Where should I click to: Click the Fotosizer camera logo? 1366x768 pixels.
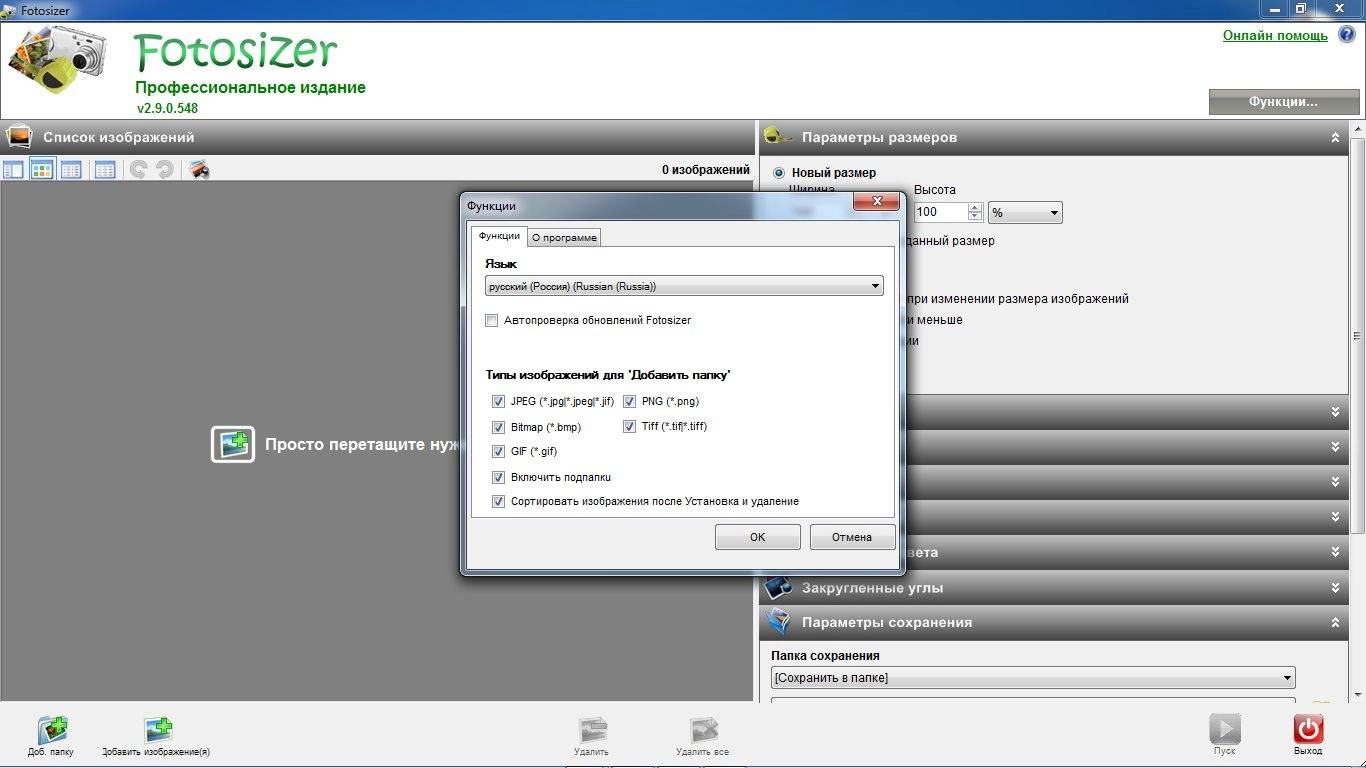[x=59, y=60]
